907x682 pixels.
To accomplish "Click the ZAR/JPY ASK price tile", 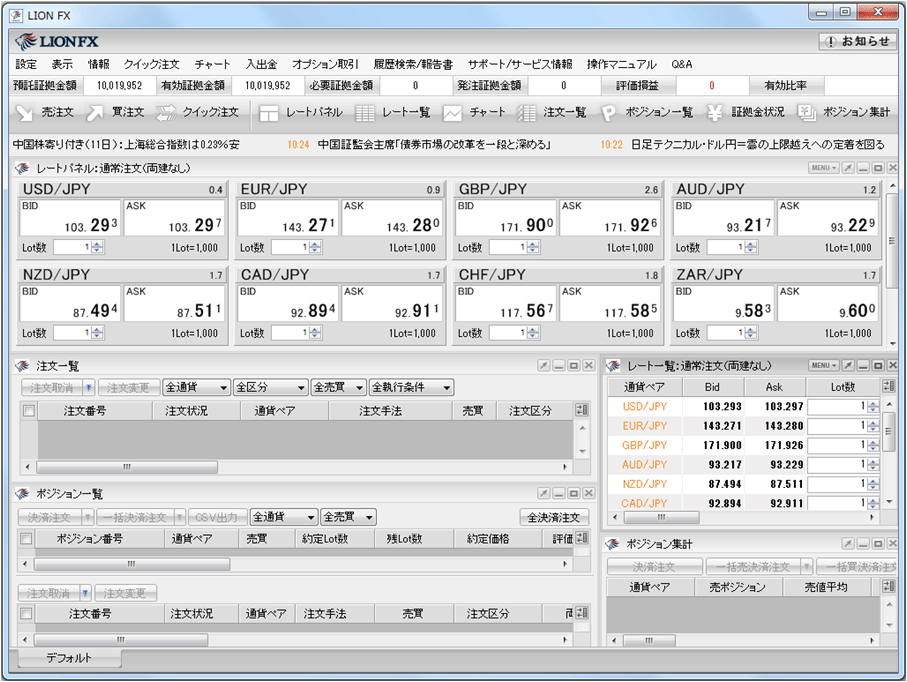I will click(x=828, y=304).
